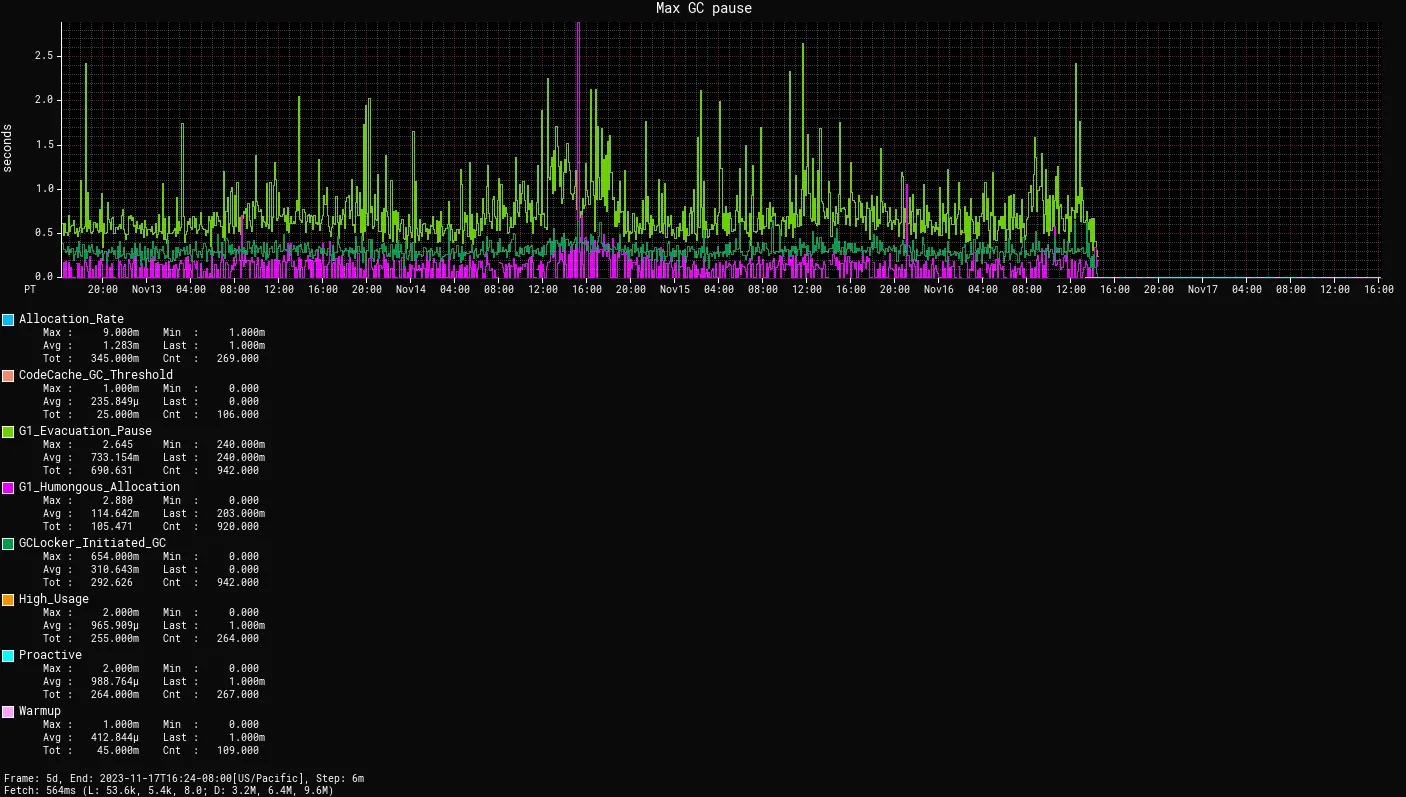Image resolution: width=1406 pixels, height=797 pixels.
Task: Click GCLocker_Initiated_GC Tot value 292.626
Action: tap(112, 582)
